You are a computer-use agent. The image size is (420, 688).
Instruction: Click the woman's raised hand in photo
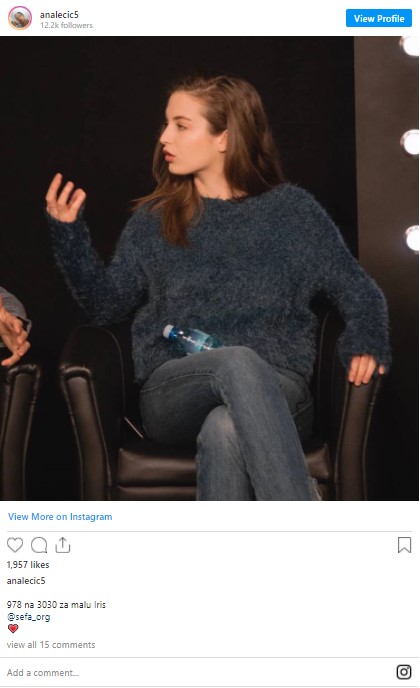tap(65, 197)
